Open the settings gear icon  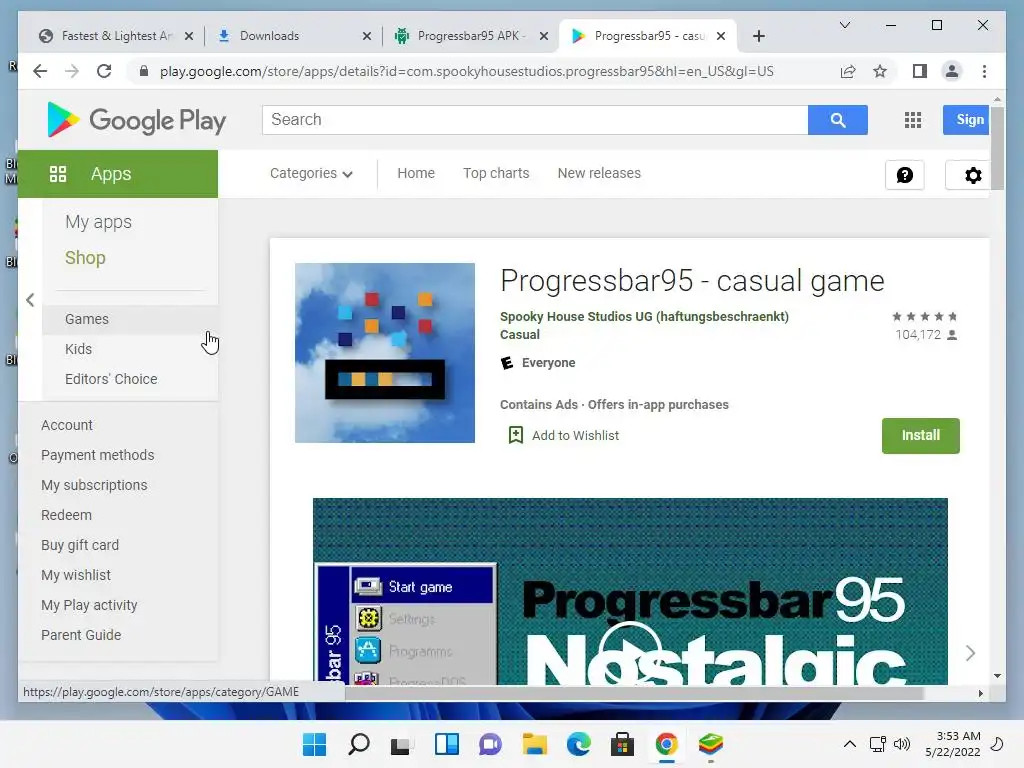coord(972,175)
